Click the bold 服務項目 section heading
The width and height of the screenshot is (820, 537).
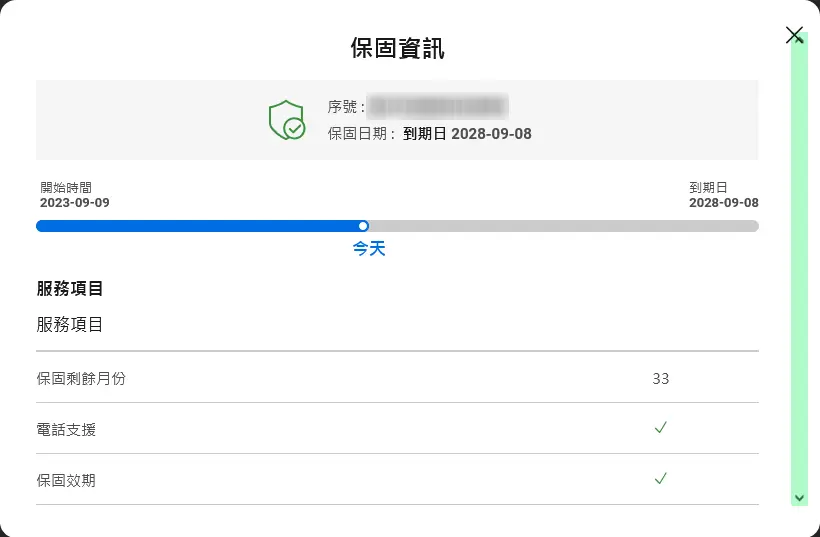[70, 289]
